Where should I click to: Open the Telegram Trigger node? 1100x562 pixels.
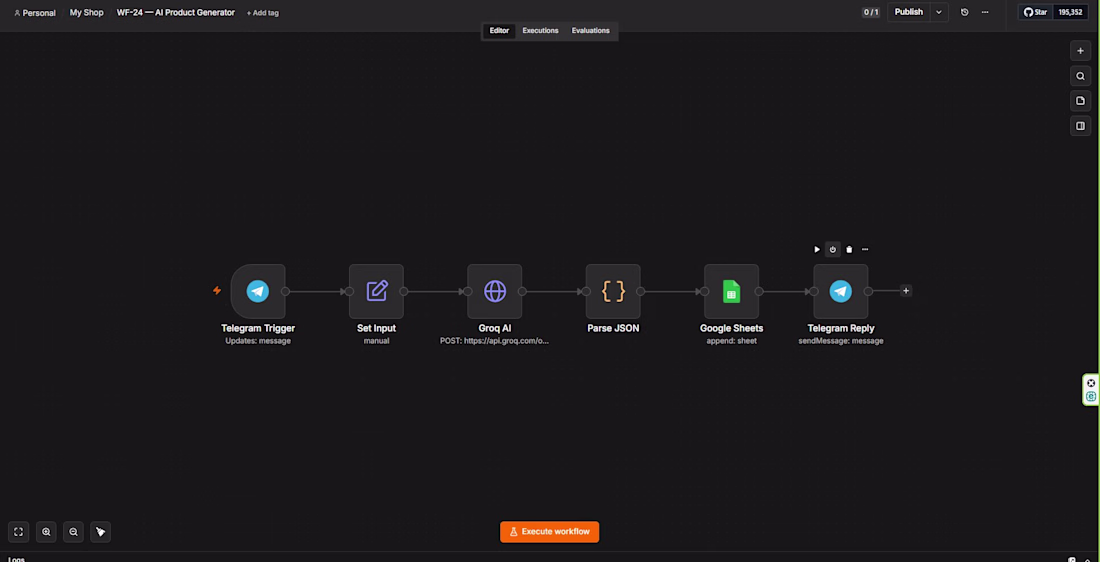pyautogui.click(x=257, y=291)
